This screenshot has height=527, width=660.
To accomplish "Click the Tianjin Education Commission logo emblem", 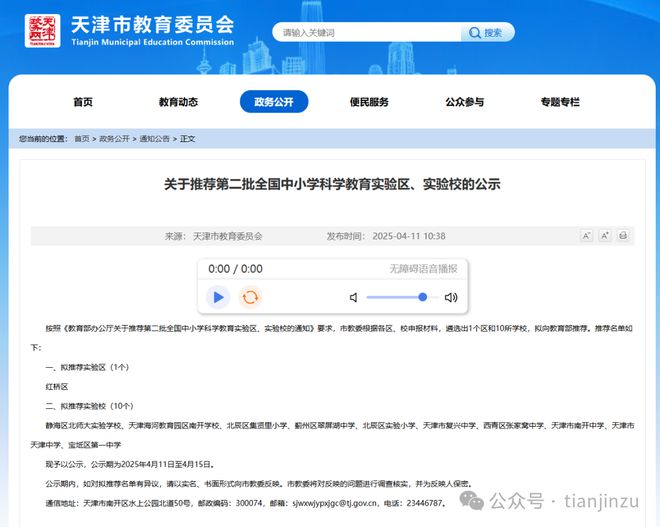I will click(x=43, y=31).
